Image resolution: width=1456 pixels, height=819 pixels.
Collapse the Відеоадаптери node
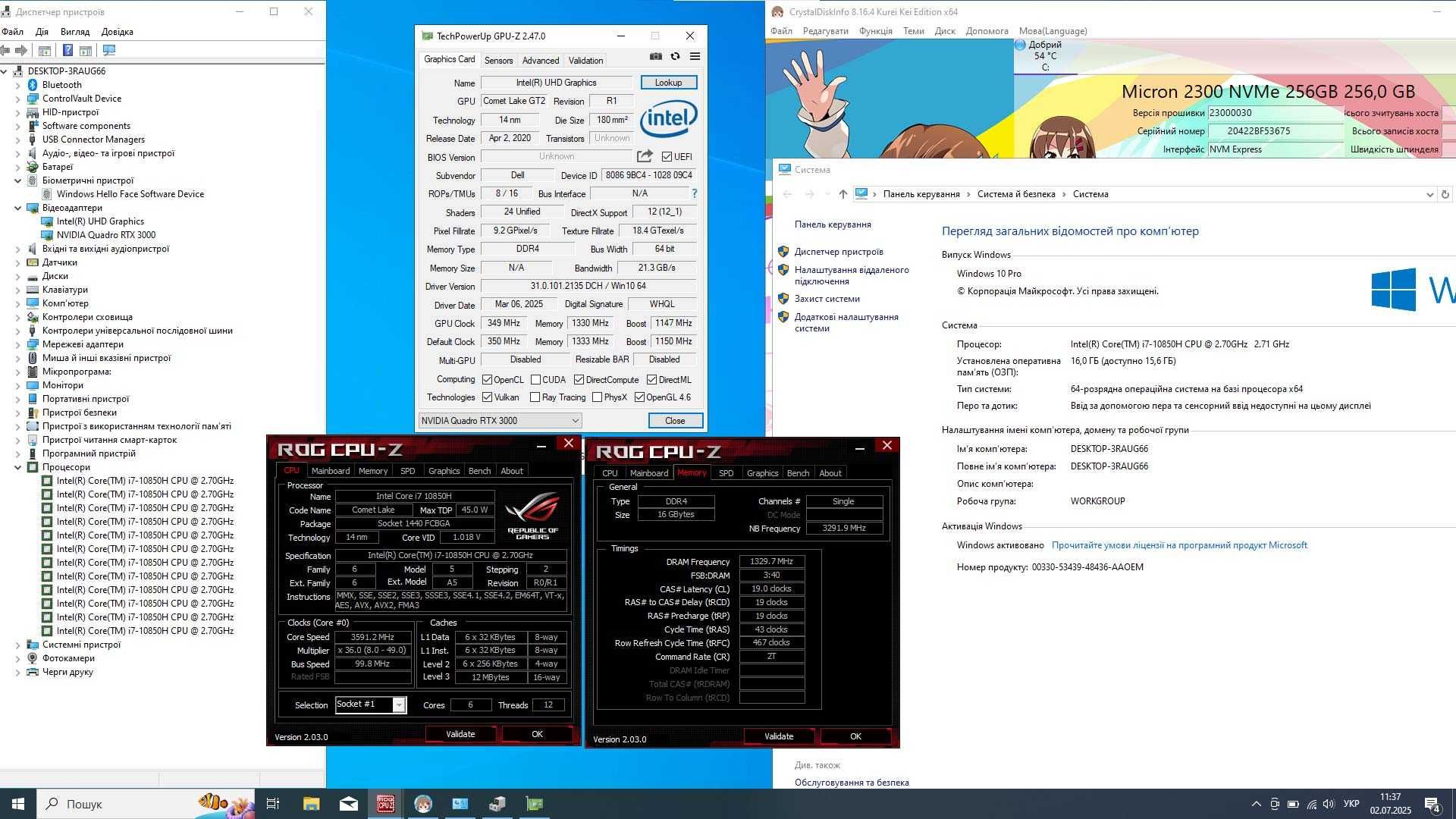pyautogui.click(x=18, y=208)
